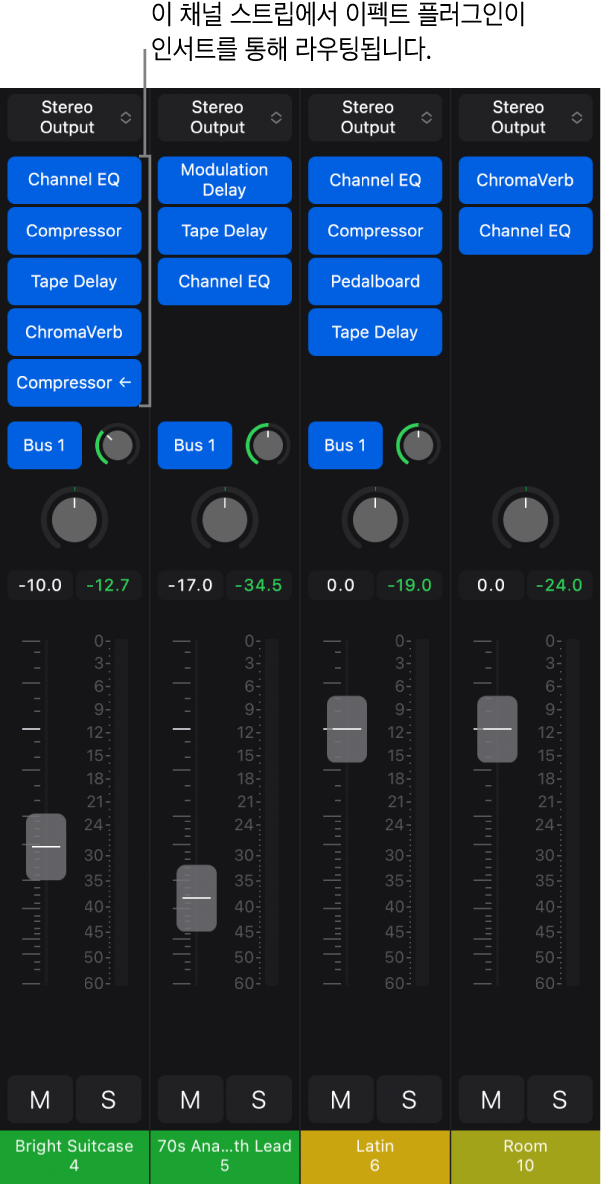This screenshot has height=1186, width=601.
Task: Click Bus 1 send on Bright Suitcase strip
Action: tap(44, 446)
